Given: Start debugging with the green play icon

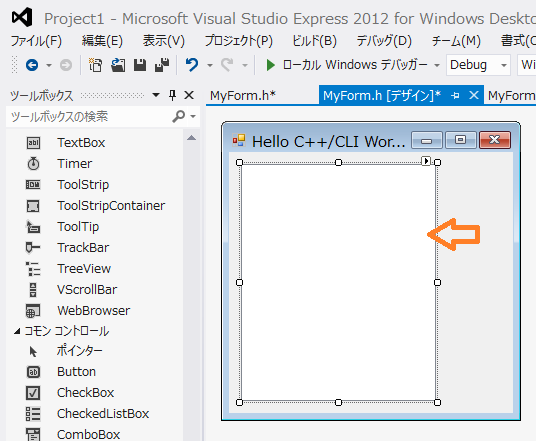Looking at the screenshot, I should [270, 65].
